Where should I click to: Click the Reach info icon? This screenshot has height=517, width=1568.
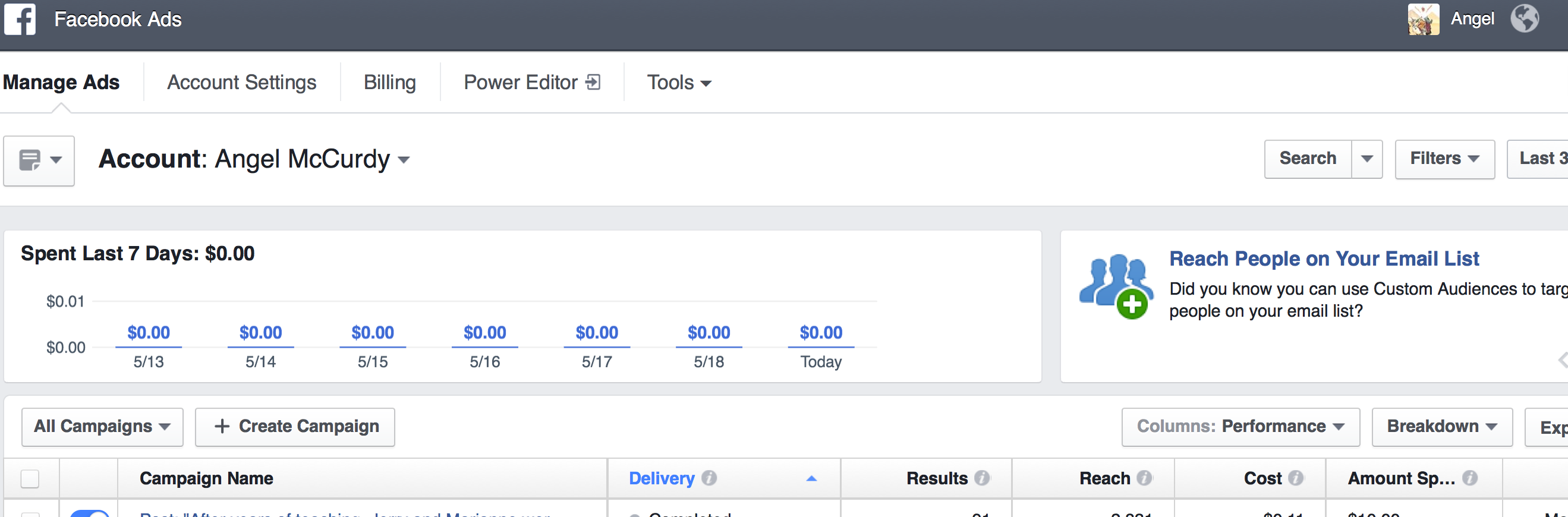tap(1144, 478)
